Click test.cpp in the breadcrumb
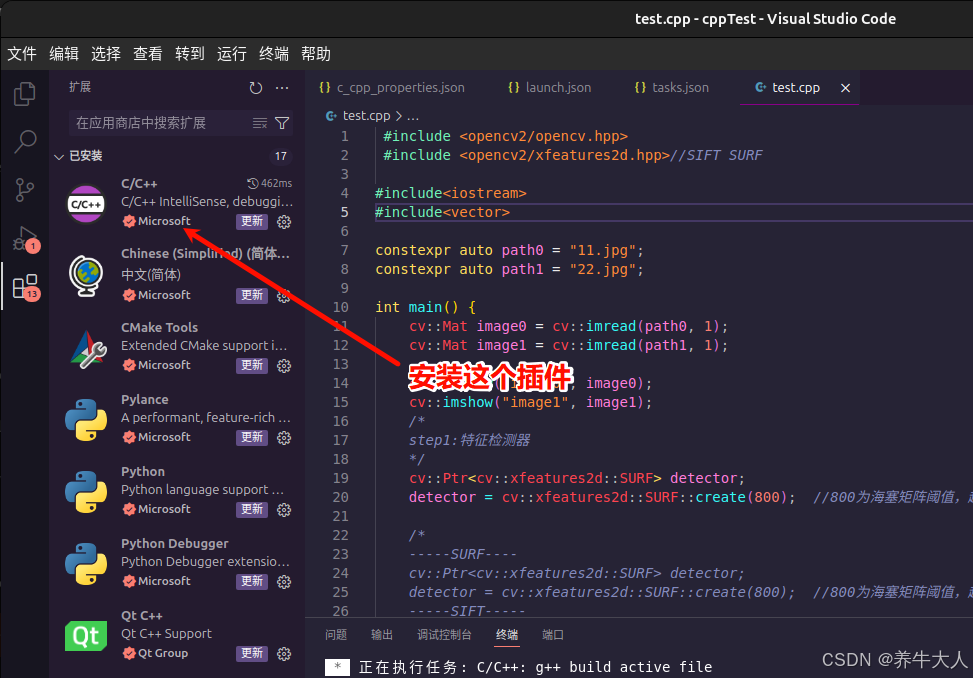This screenshot has height=678, width=973. pos(366,116)
